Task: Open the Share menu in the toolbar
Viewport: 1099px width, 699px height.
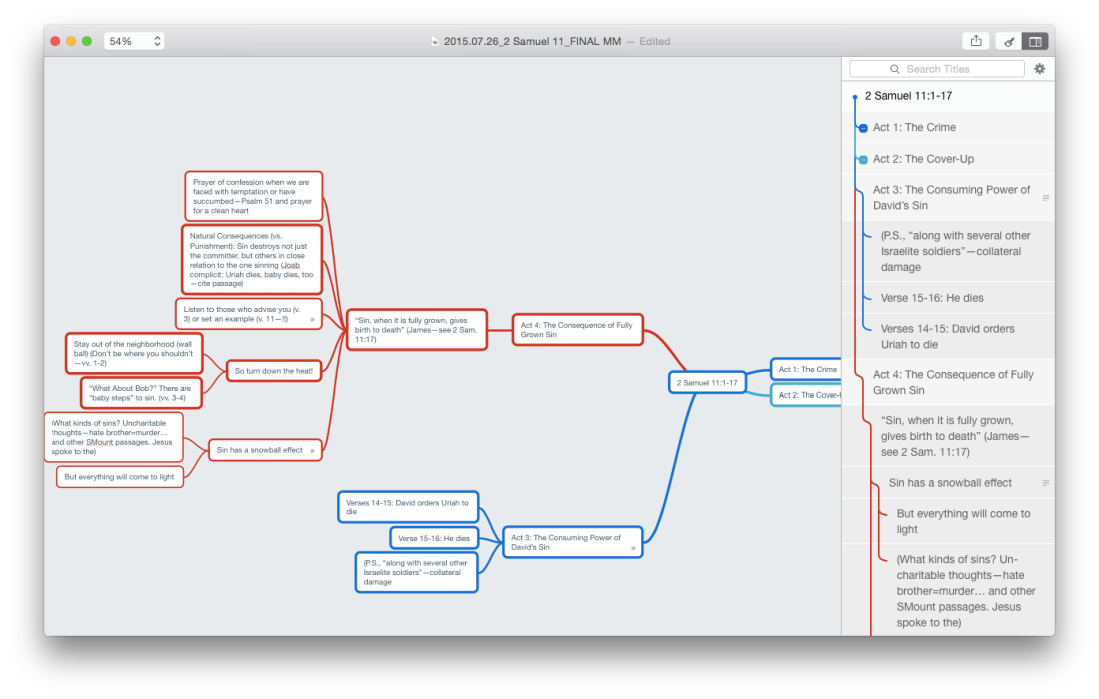Action: coord(975,40)
